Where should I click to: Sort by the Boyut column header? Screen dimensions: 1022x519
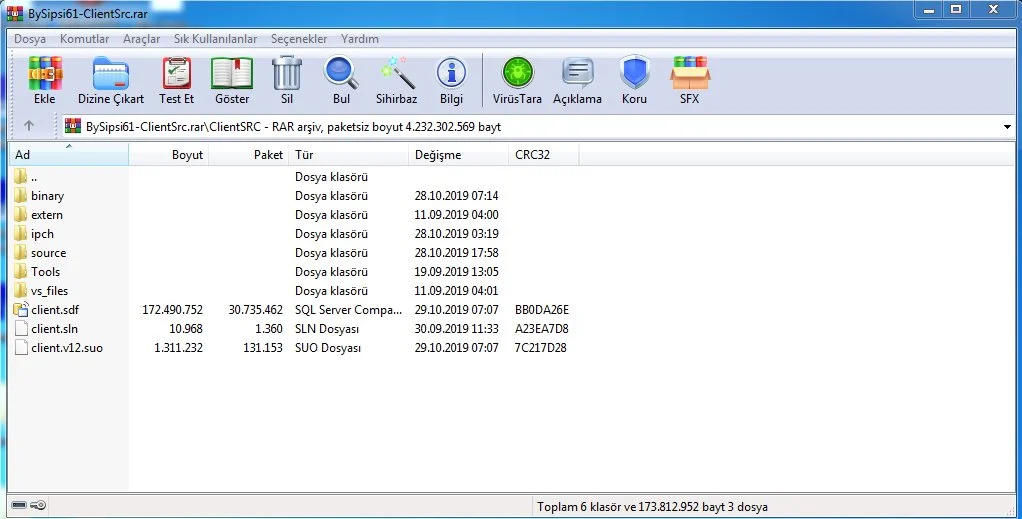(x=168, y=155)
